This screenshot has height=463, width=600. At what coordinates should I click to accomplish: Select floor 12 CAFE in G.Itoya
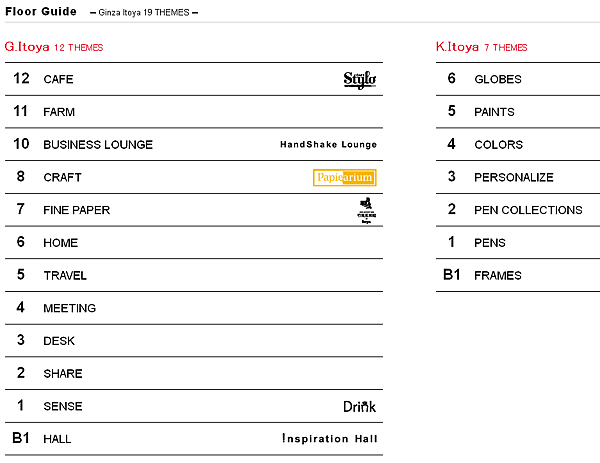pyautogui.click(x=194, y=79)
